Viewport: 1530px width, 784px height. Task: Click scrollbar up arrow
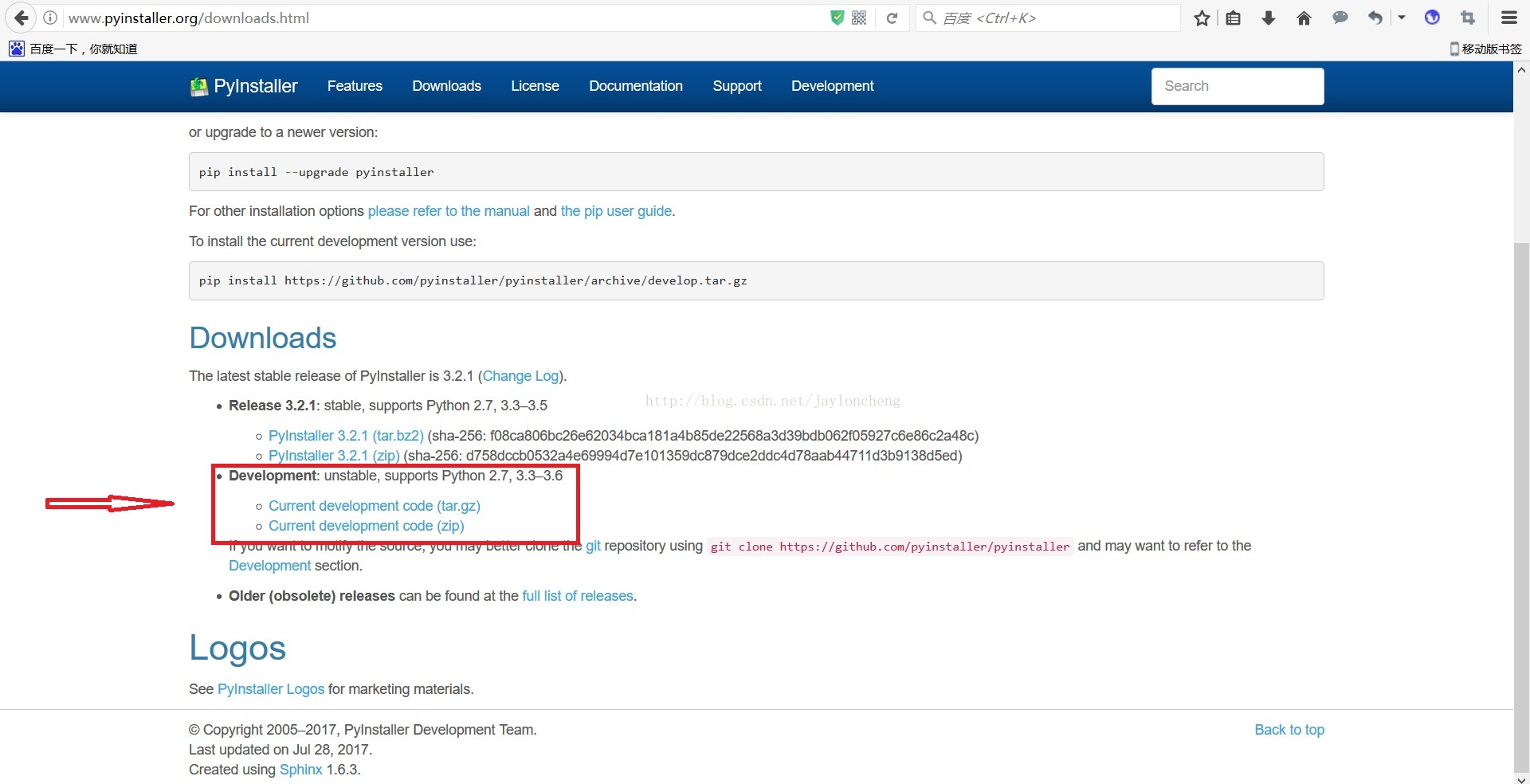coord(1521,70)
